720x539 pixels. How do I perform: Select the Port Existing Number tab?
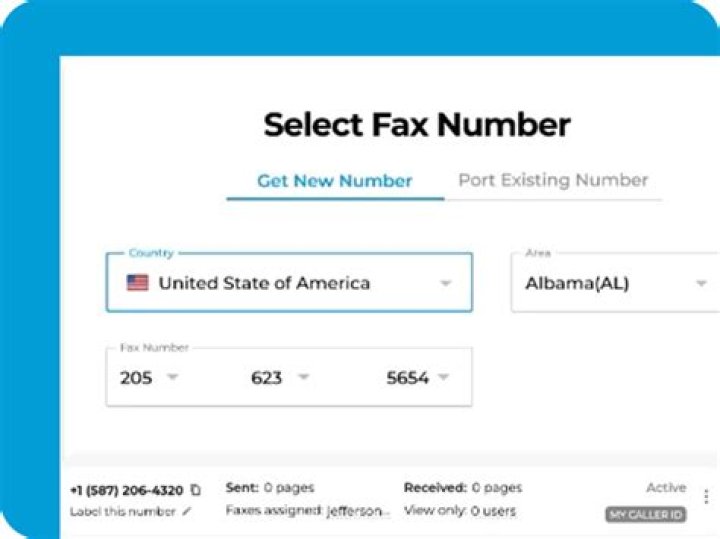click(553, 180)
